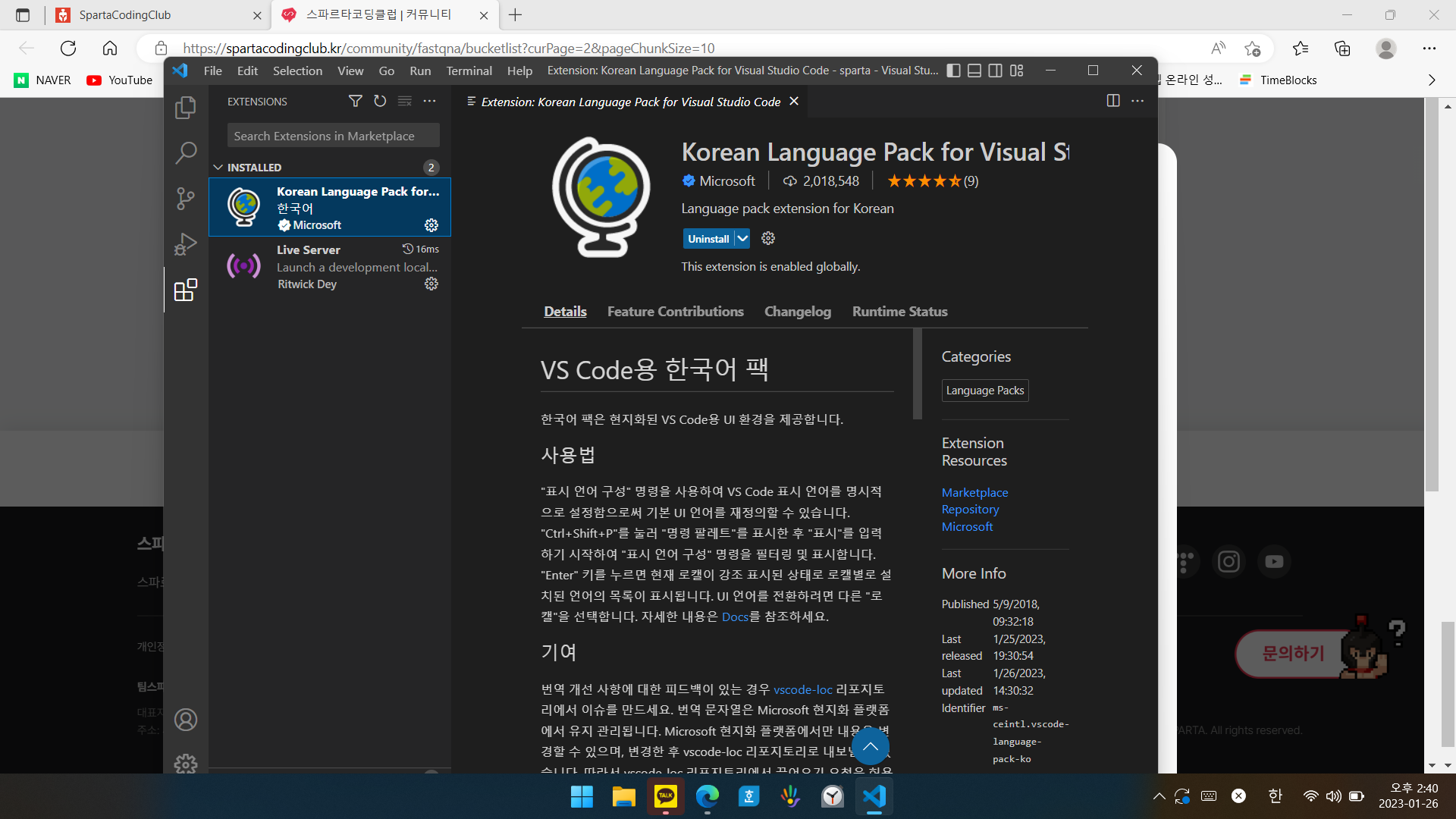Collapse the INSTALLED section

coord(330,167)
